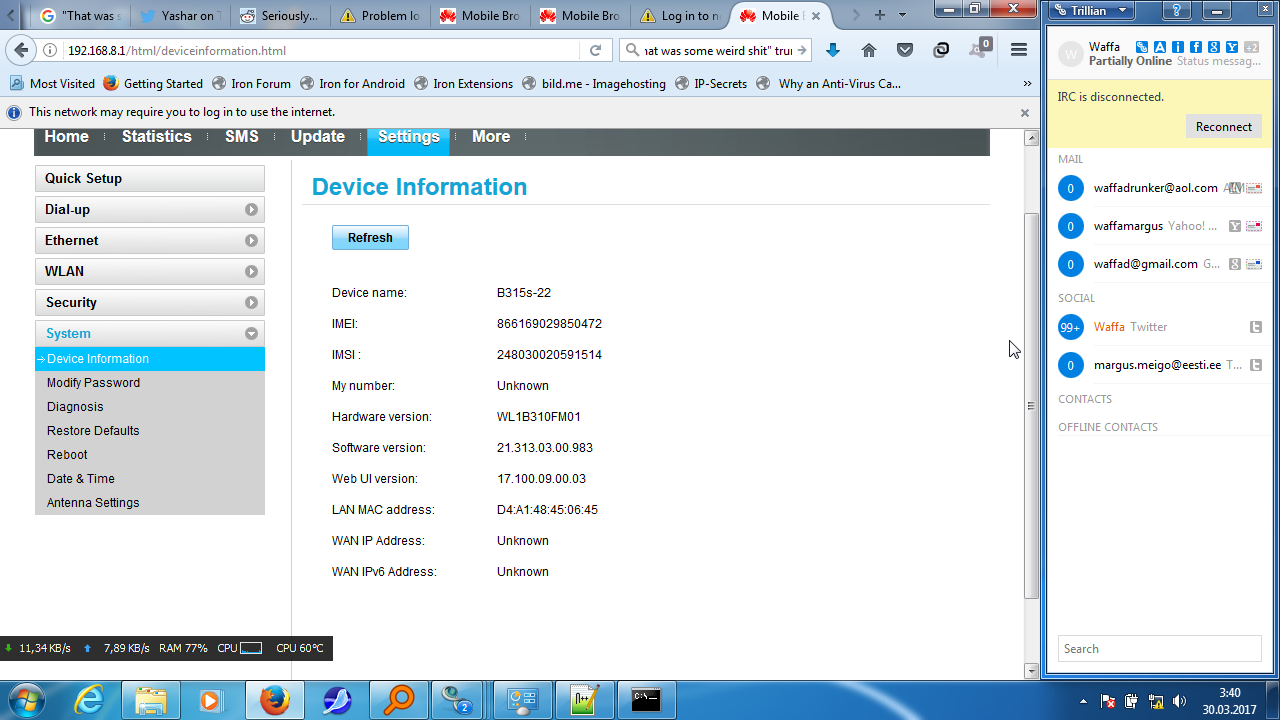This screenshot has width=1280, height=720.
Task: Open the Windows Start menu
Action: click(x=25, y=700)
